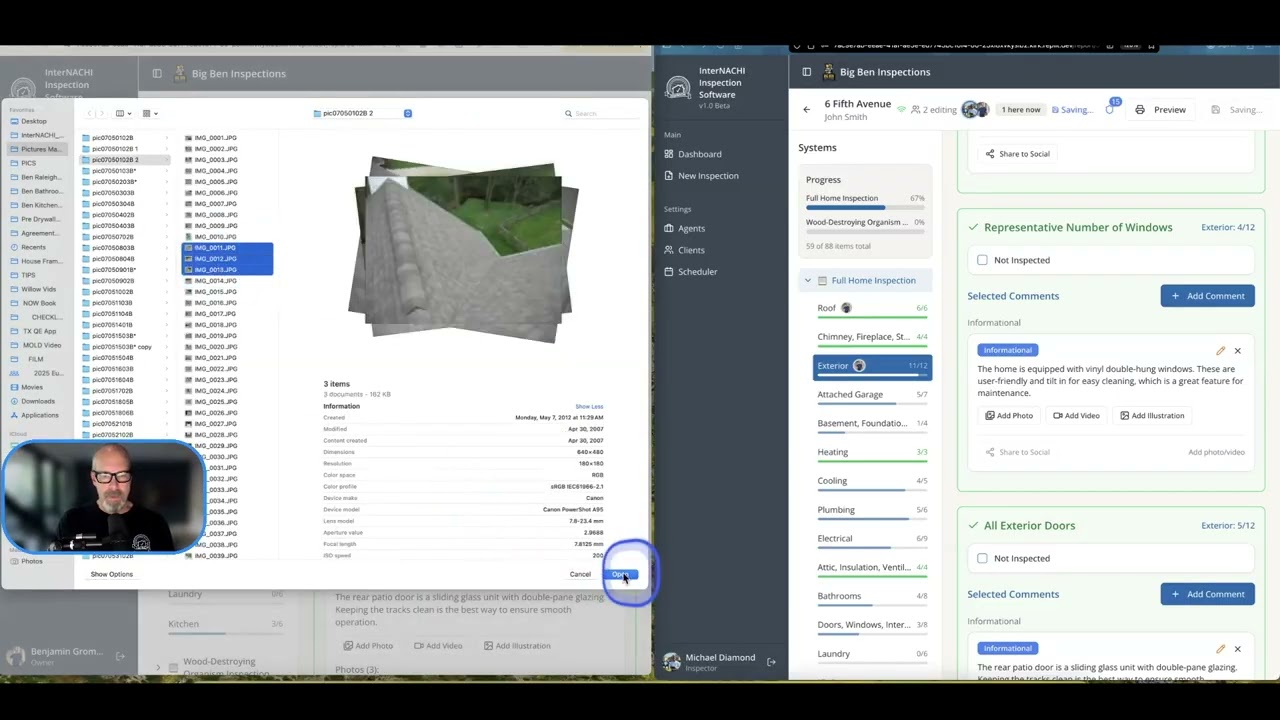Select PICS folder in Favorites sidebar
1280x720 pixels.
point(28,163)
